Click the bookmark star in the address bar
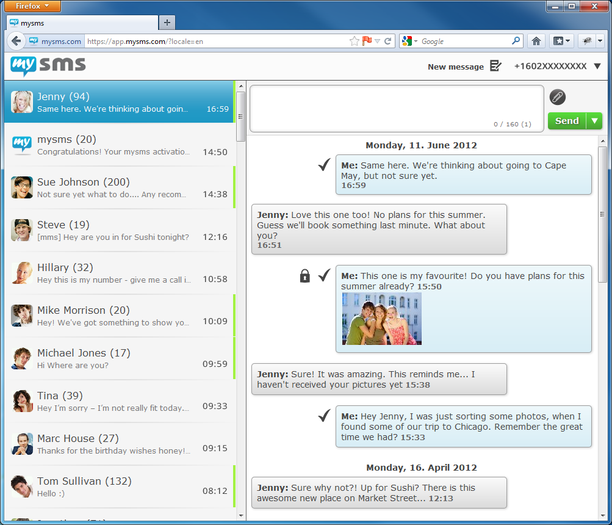Screen dimensions: 612x525 pyautogui.click(x=354, y=41)
